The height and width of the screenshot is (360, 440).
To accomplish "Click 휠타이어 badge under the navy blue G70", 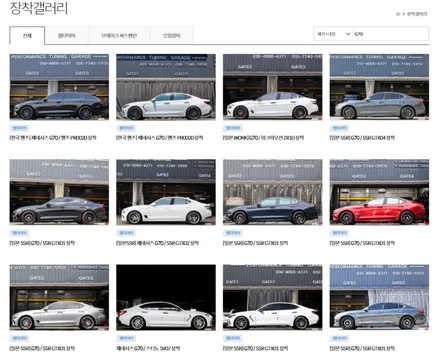I will 233,233.
